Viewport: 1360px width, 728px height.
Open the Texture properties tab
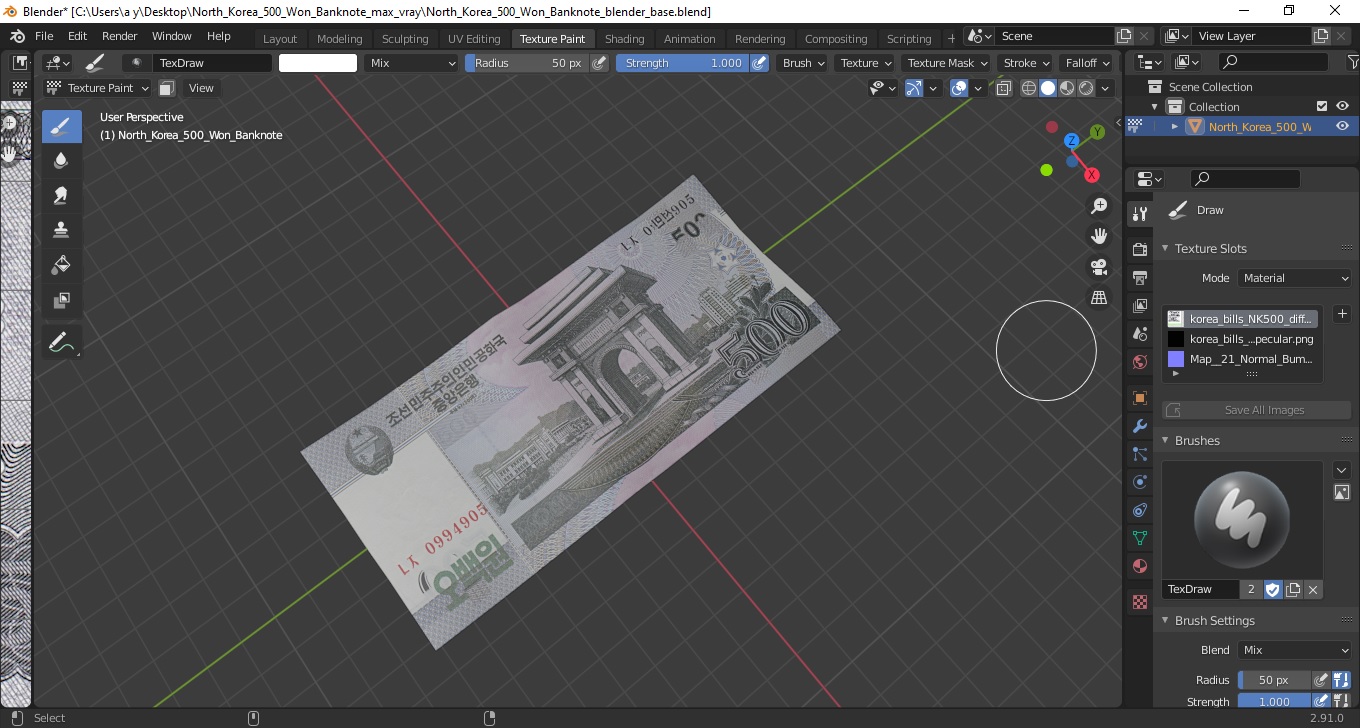(x=1139, y=602)
